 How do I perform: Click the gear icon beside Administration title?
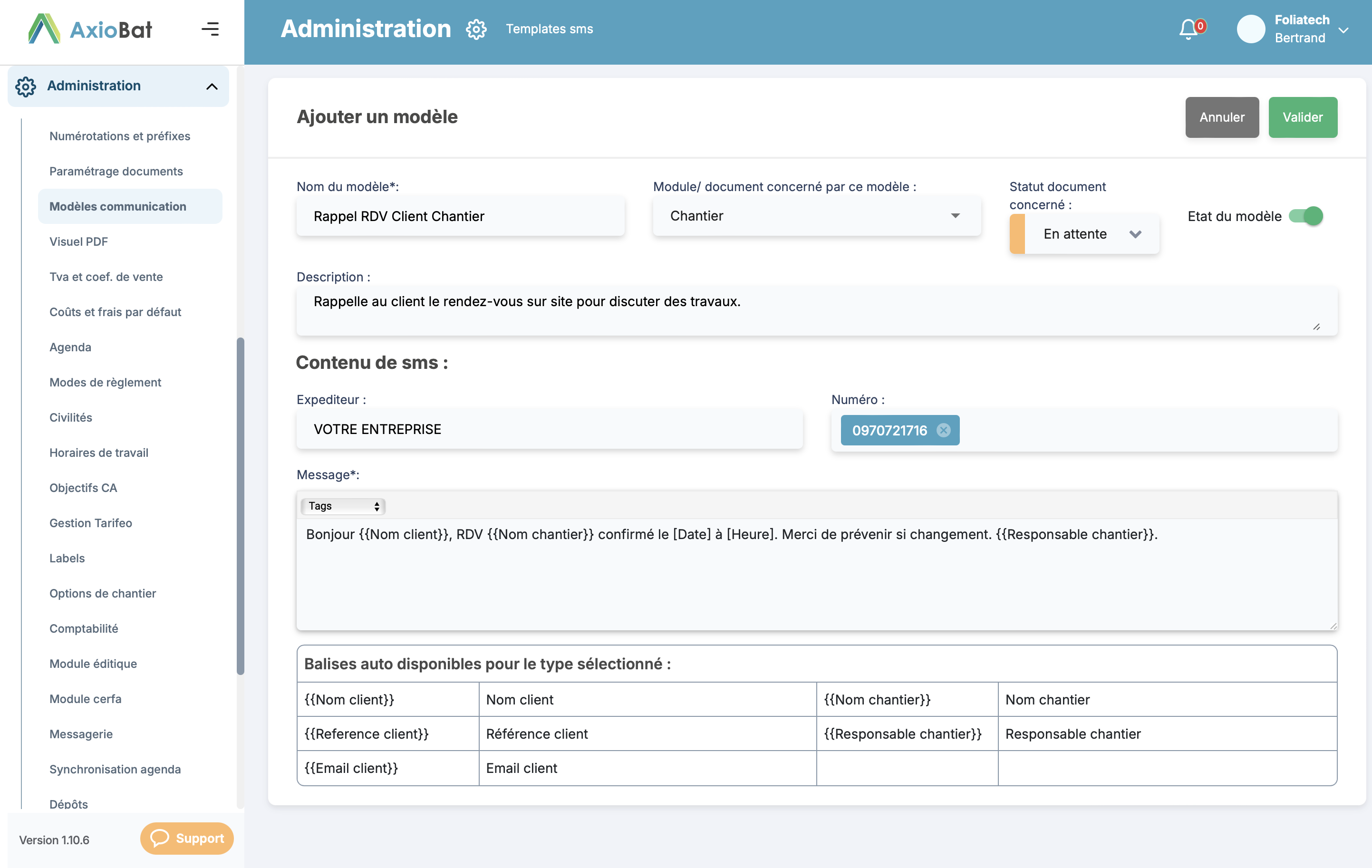coord(476,29)
